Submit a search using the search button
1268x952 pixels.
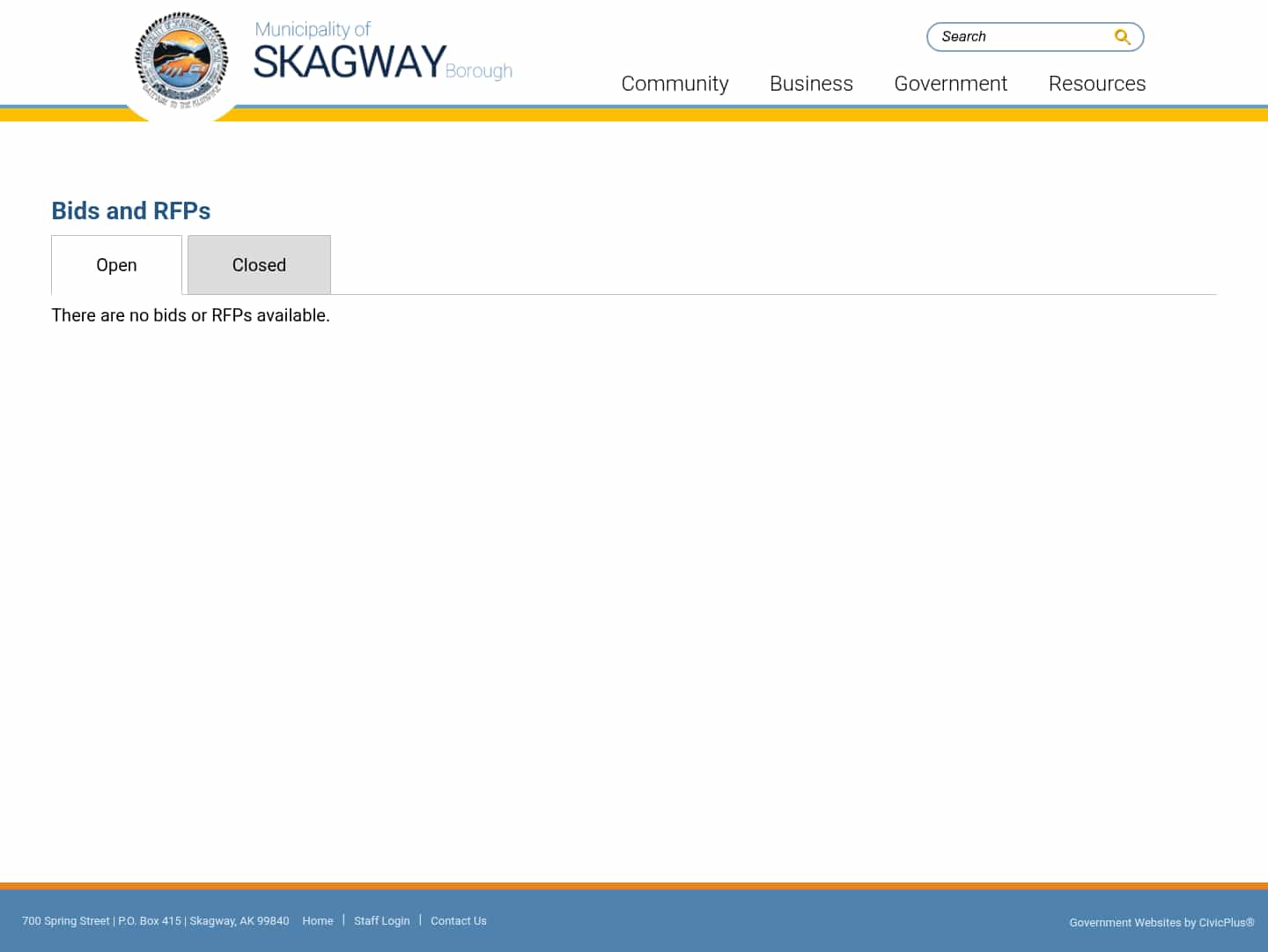[x=1122, y=36]
